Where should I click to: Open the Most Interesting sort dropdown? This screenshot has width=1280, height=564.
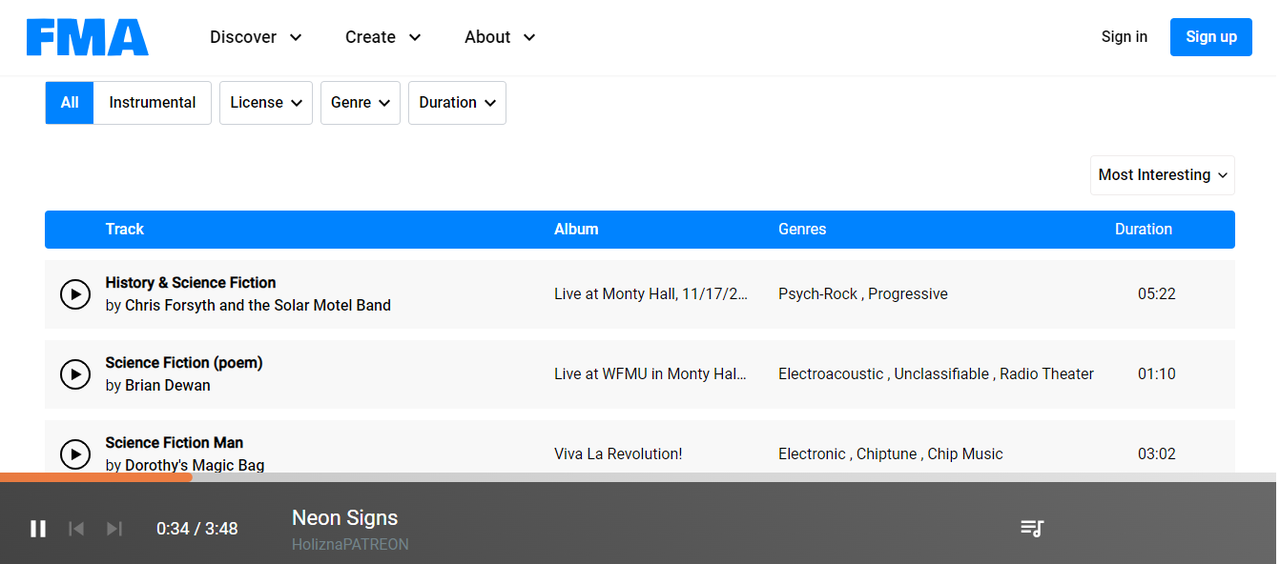click(x=1162, y=175)
